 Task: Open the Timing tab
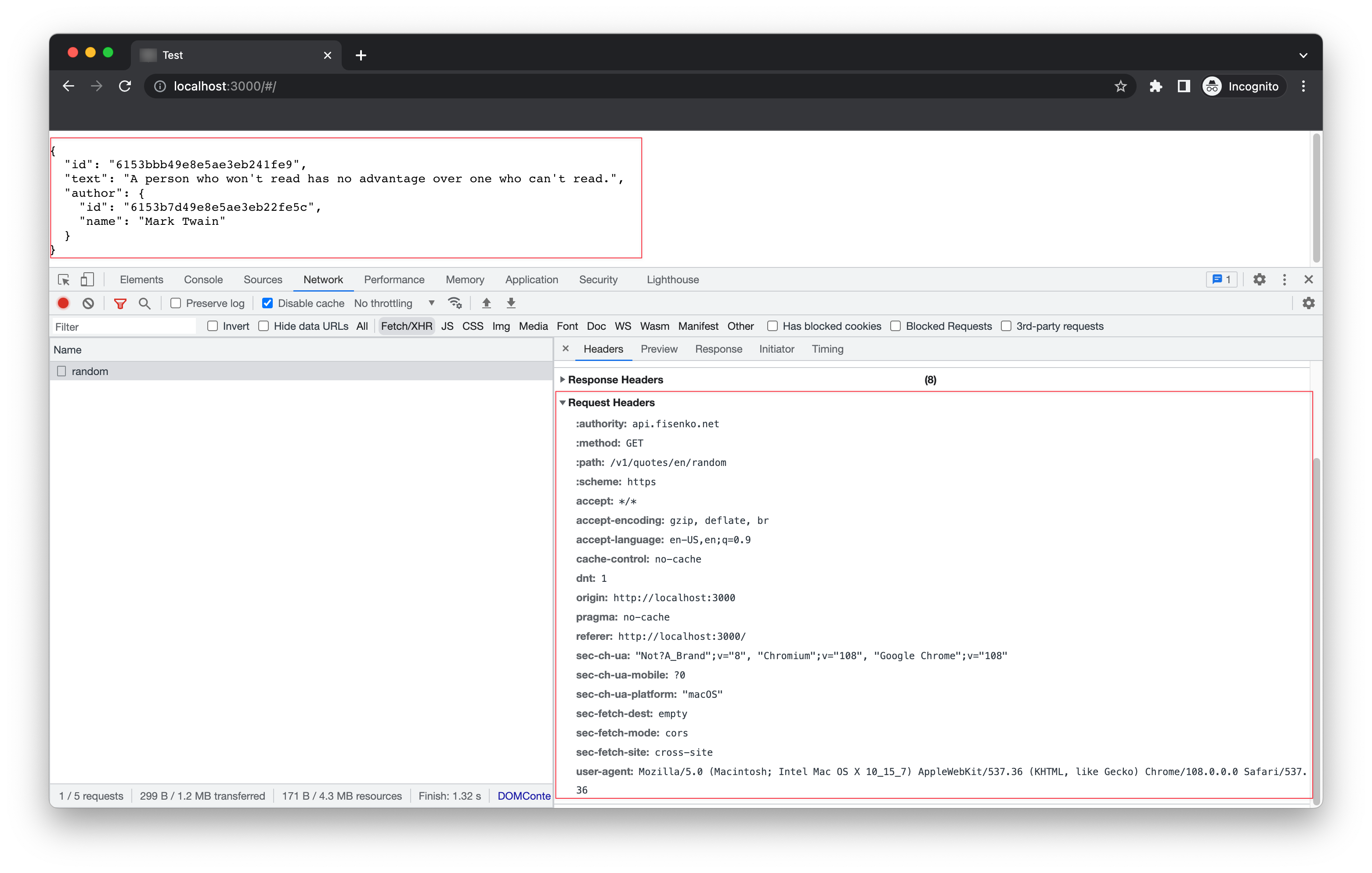827,349
